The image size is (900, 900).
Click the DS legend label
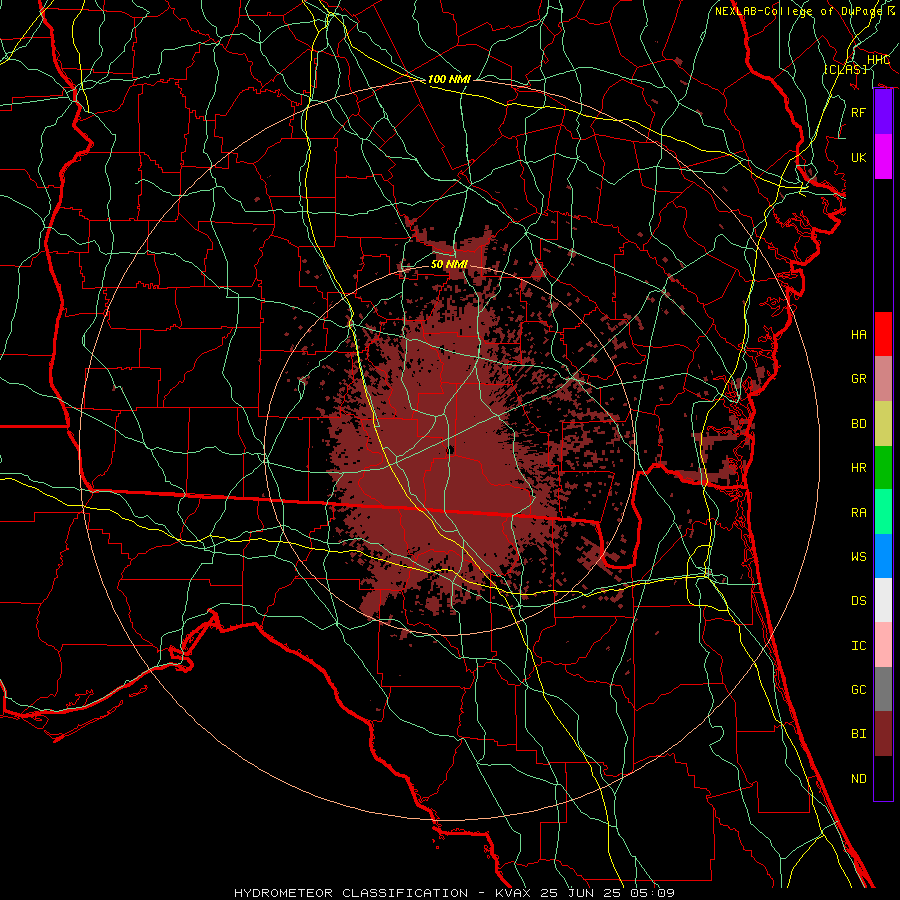pos(859,600)
